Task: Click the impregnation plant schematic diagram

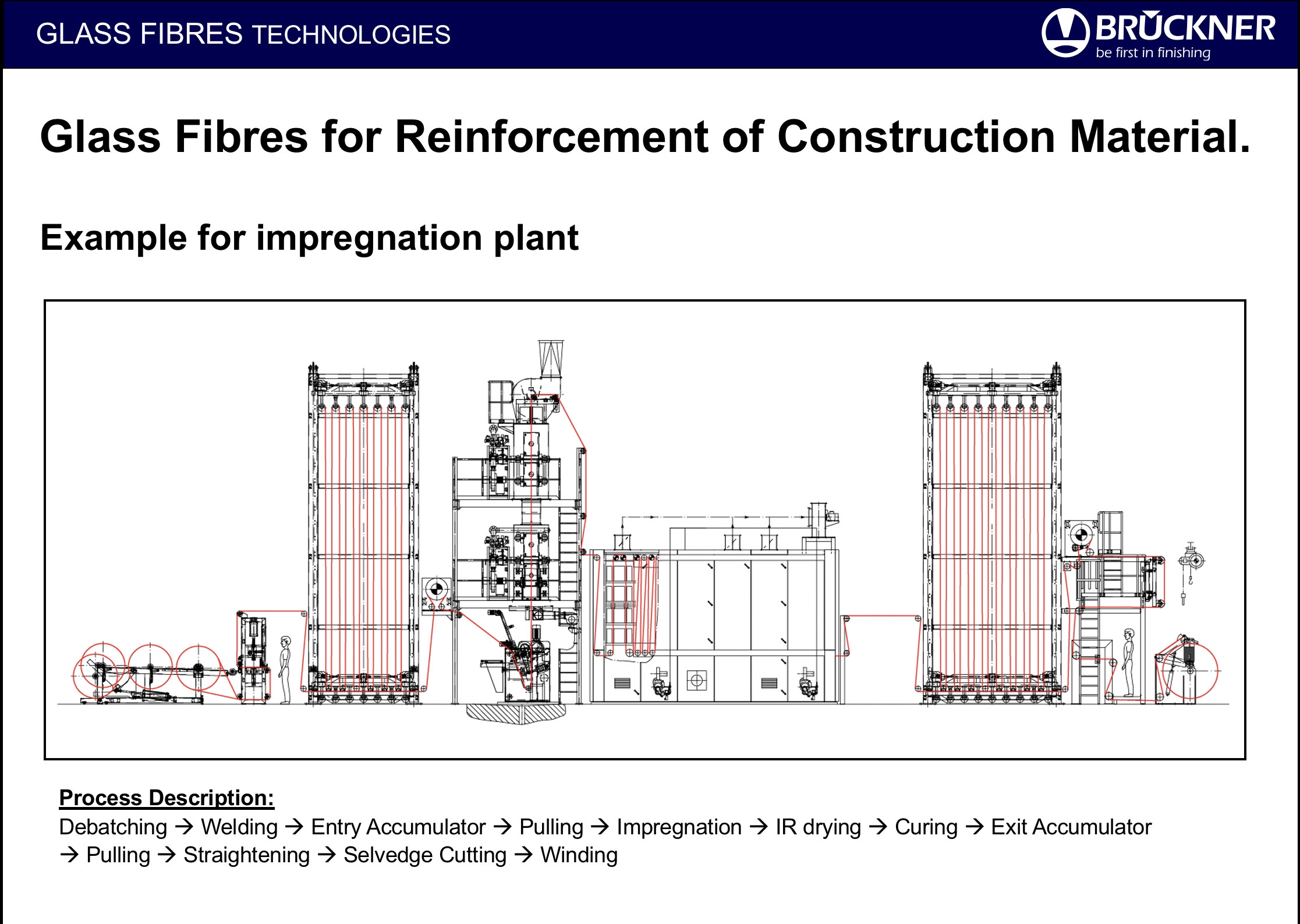Action: coord(645,530)
